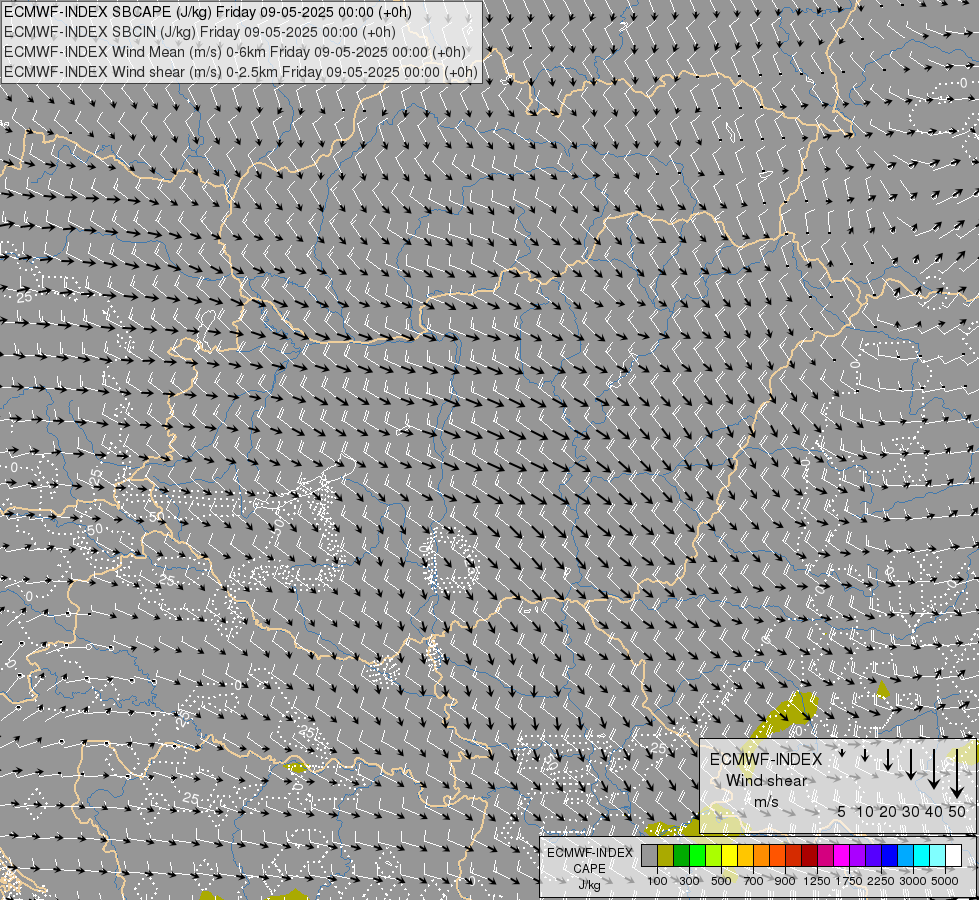Click the Wind Mean 0-6km title line
This screenshot has width=979, height=900.
coord(234,52)
